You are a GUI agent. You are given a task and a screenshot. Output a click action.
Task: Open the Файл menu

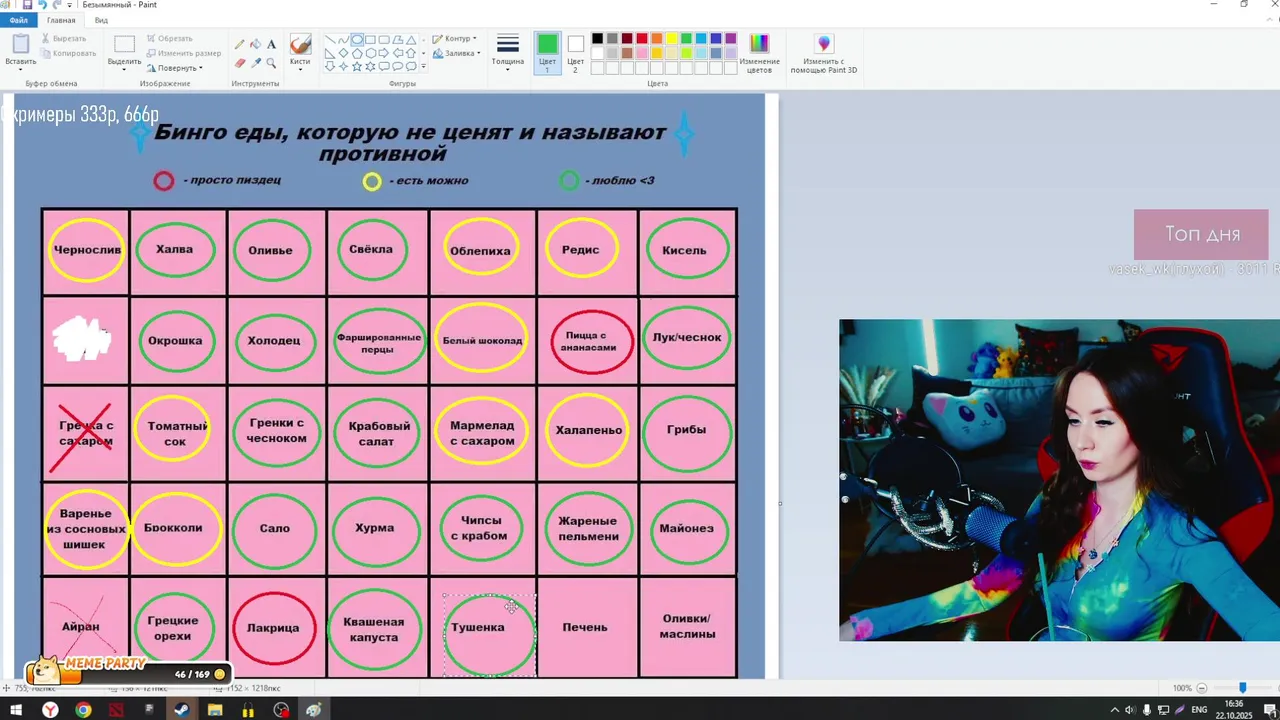coord(19,20)
